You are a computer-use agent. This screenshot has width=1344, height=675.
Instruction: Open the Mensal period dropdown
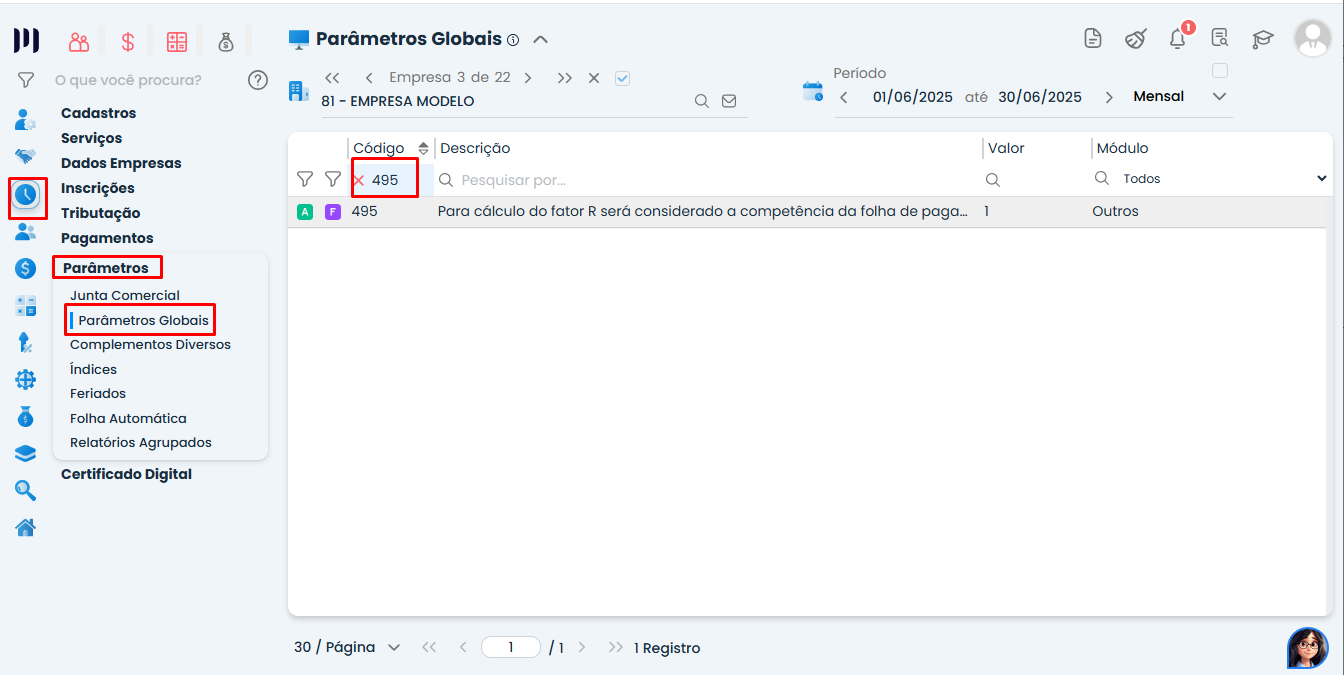click(1218, 97)
